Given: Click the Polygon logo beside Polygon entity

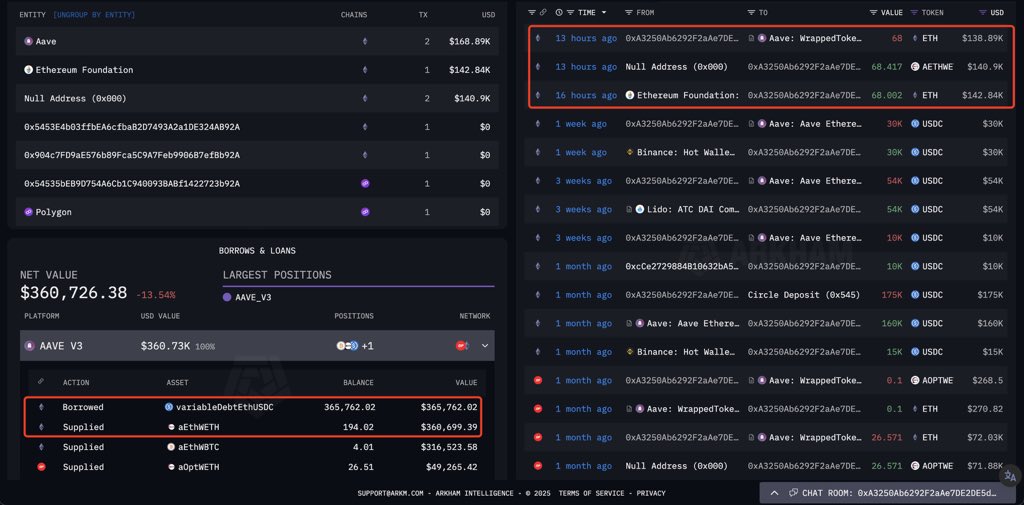Looking at the screenshot, I should tap(28, 212).
